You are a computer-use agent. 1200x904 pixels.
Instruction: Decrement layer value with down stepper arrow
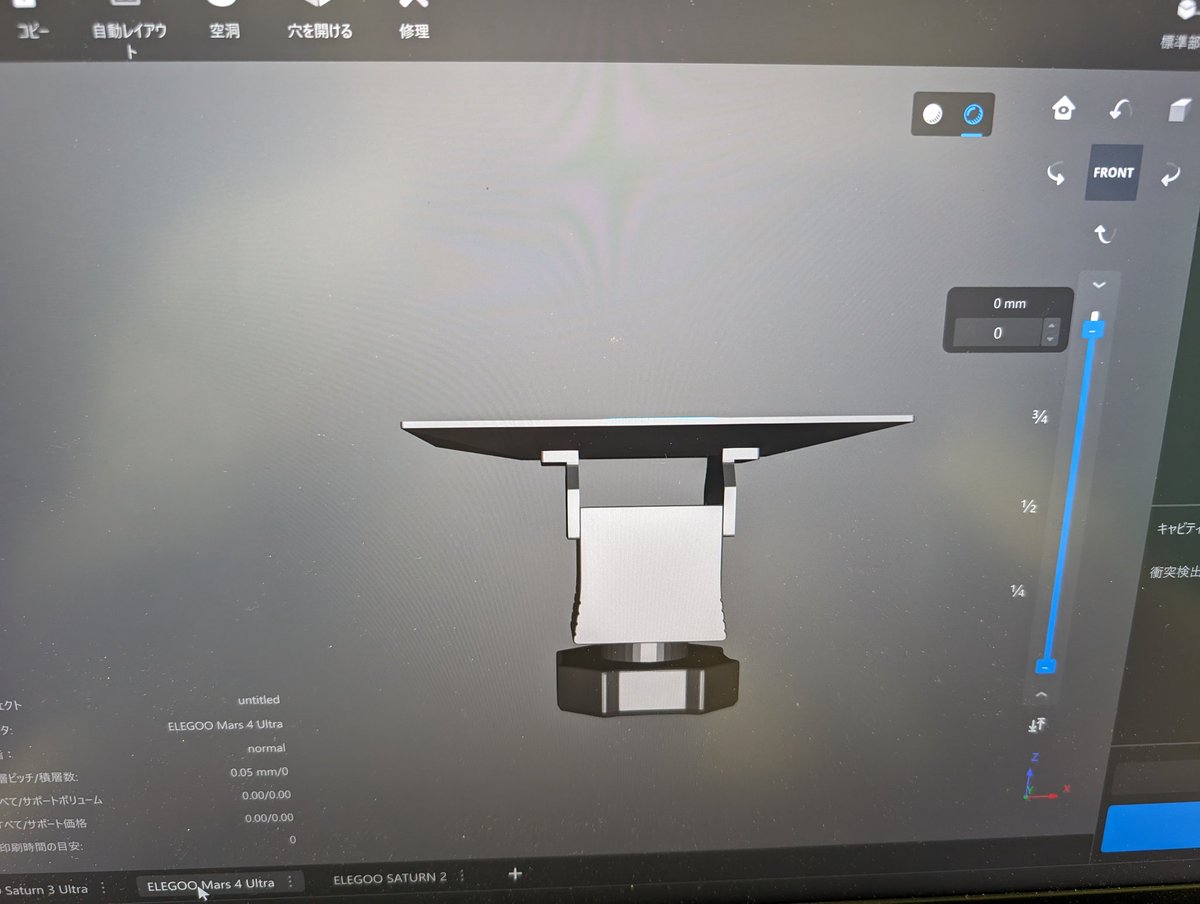tap(1049, 340)
